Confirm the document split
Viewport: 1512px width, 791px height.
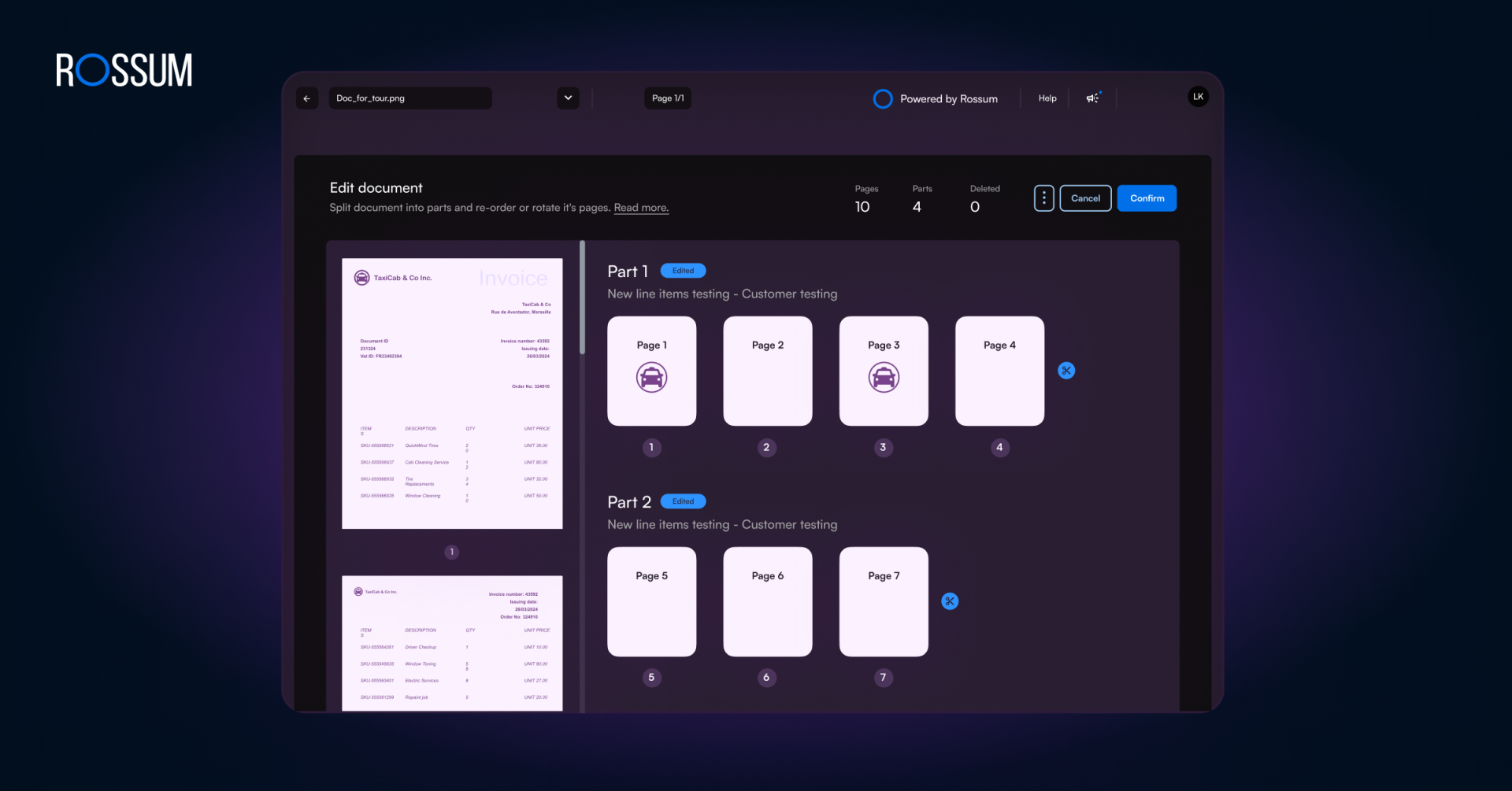pyautogui.click(x=1146, y=198)
